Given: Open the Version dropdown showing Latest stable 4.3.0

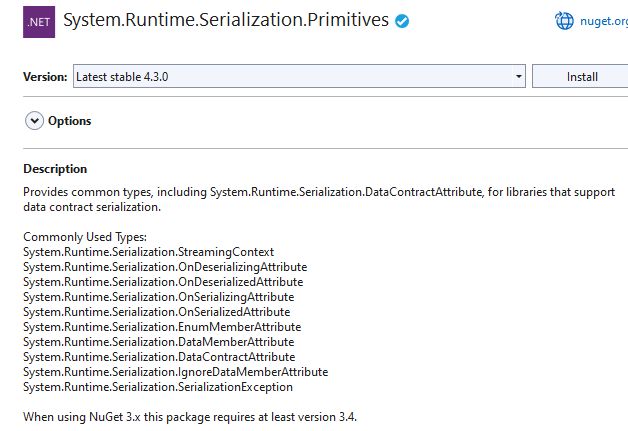Looking at the screenshot, I should [299, 76].
